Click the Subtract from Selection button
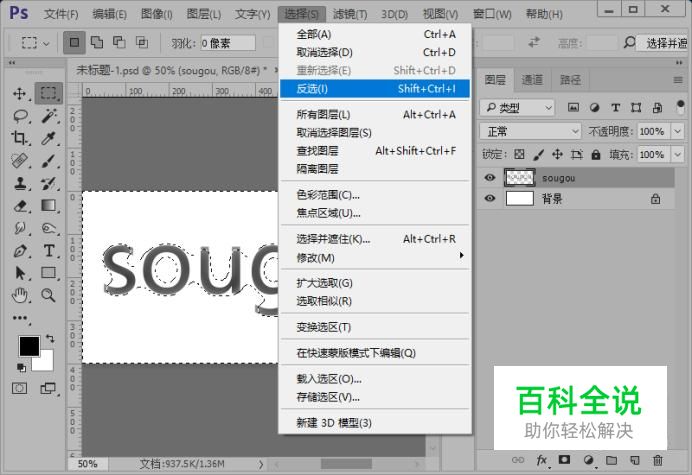 click(x=119, y=42)
